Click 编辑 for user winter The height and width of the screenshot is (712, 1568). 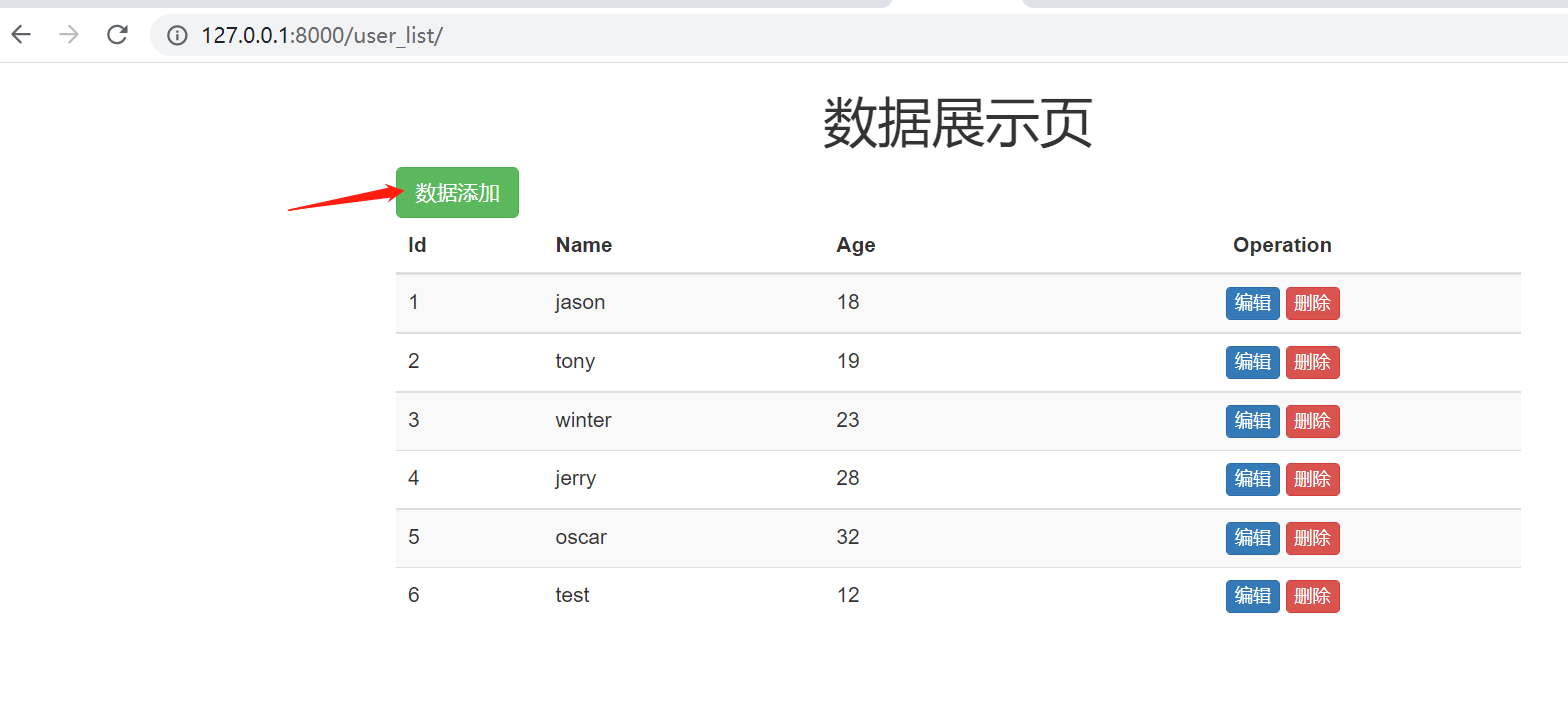(1252, 421)
